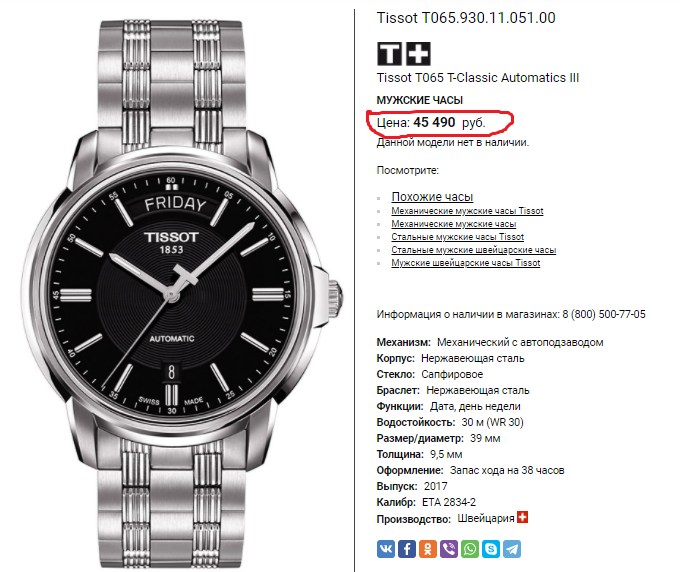Share via the Facebook icon
The width and height of the screenshot is (680, 572).
(x=407, y=549)
